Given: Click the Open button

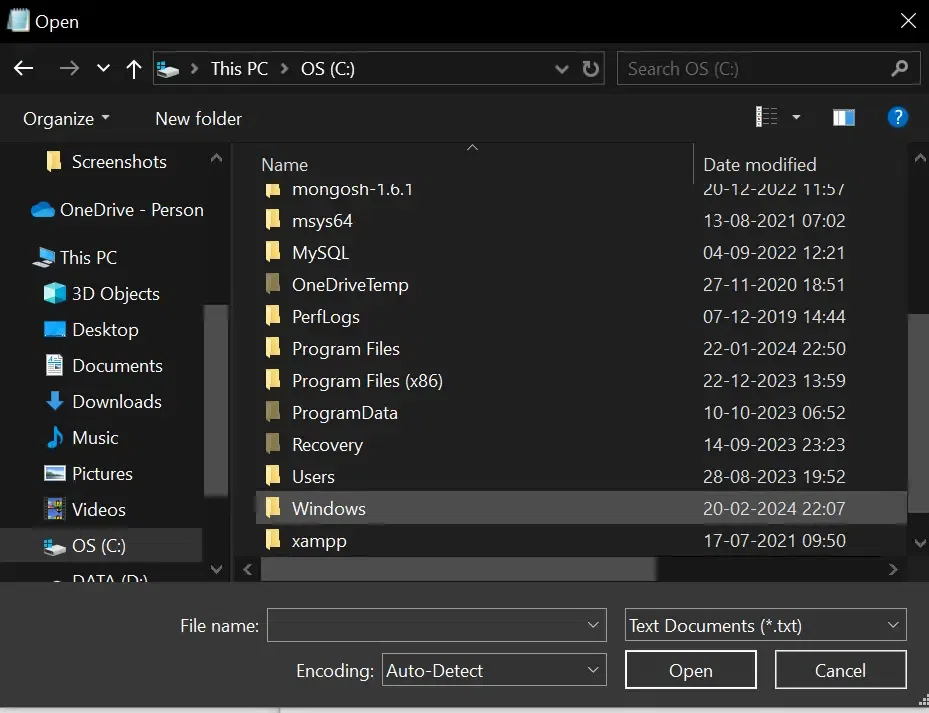Looking at the screenshot, I should pos(691,670).
